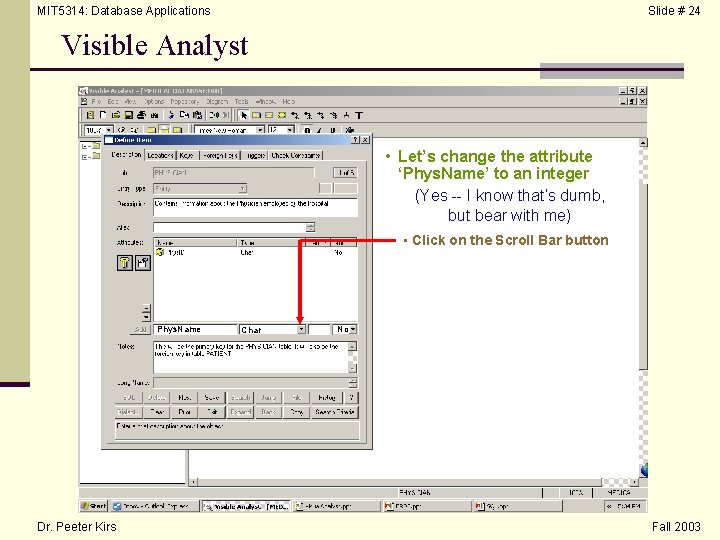The width and height of the screenshot is (720, 540).
Task: Click the Paste clipboard toolbar icon
Action: point(197,115)
